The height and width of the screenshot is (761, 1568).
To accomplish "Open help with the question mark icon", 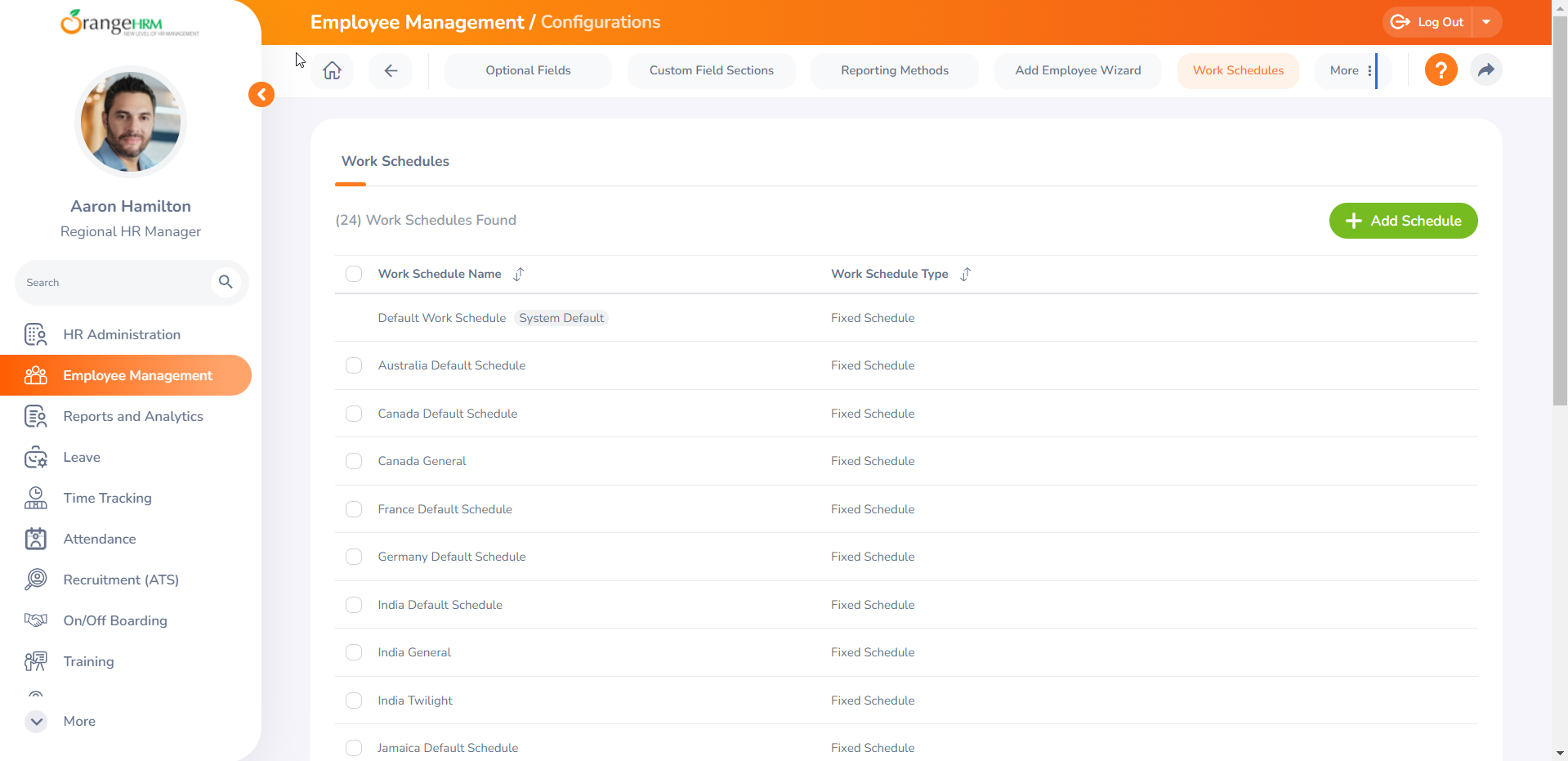I will coord(1441,70).
